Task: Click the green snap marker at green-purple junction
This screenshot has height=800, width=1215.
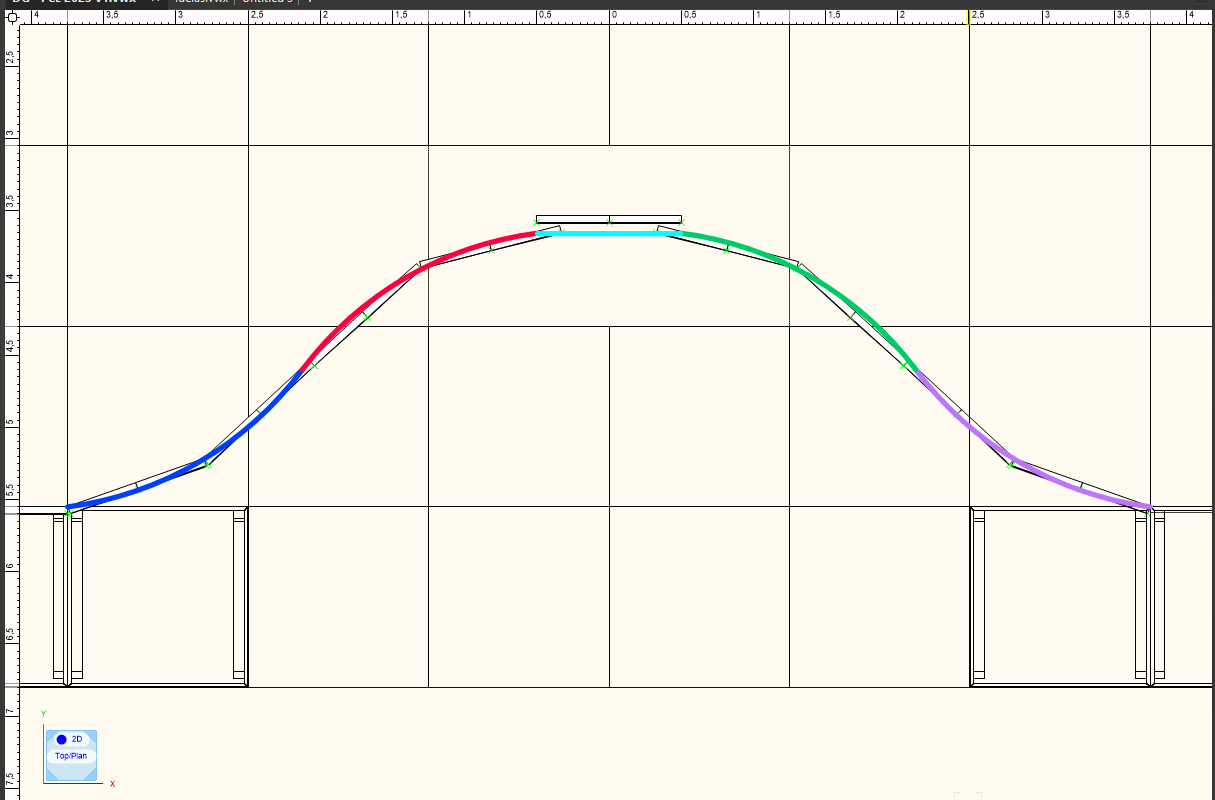Action: [904, 367]
